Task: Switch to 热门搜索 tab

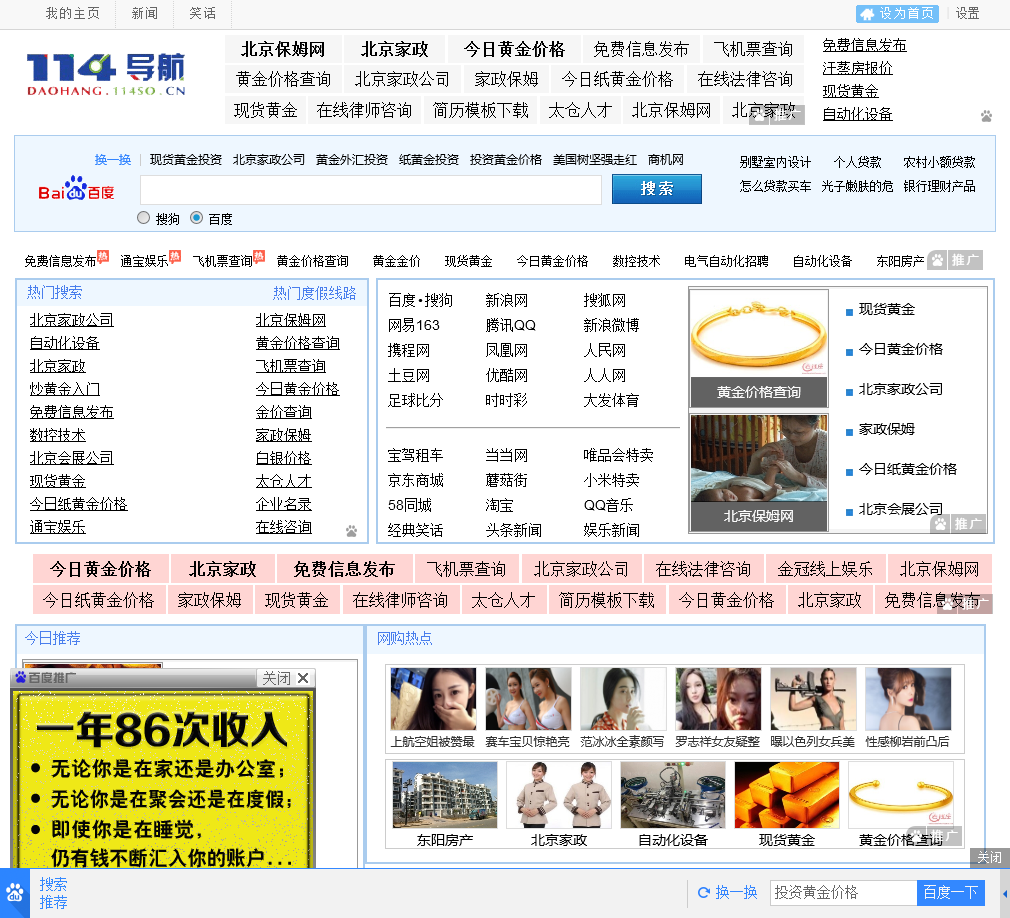Action: [x=55, y=292]
